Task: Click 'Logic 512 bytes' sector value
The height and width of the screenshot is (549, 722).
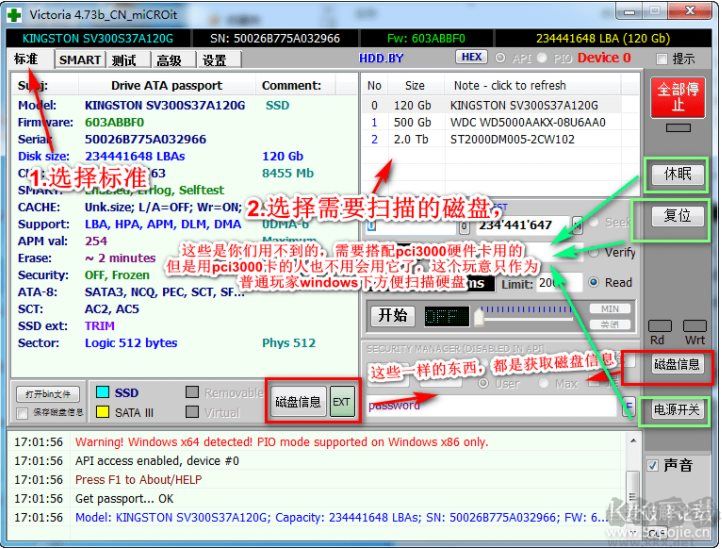Action: (x=131, y=343)
